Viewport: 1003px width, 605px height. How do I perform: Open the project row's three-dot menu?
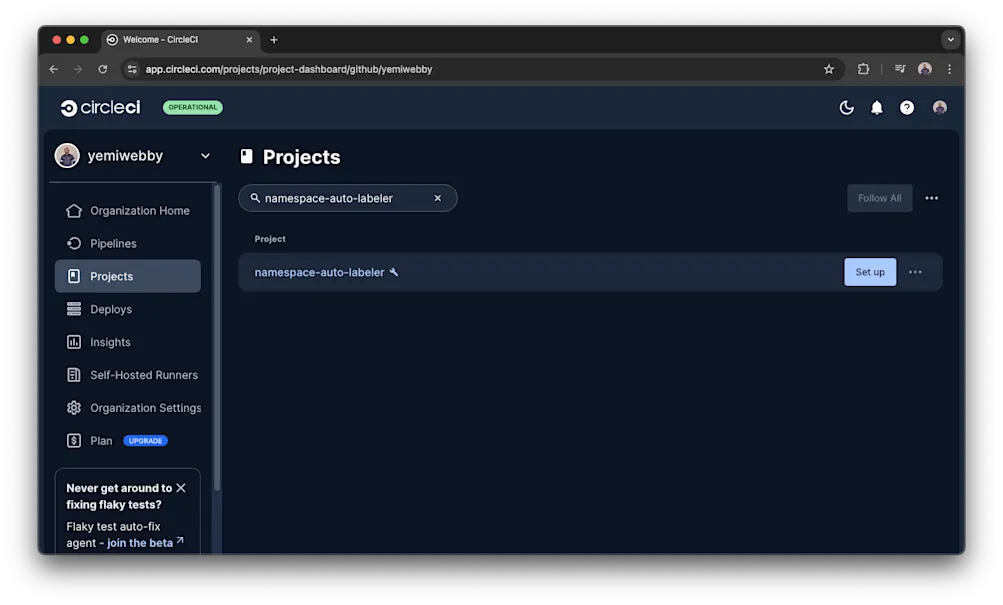[915, 271]
